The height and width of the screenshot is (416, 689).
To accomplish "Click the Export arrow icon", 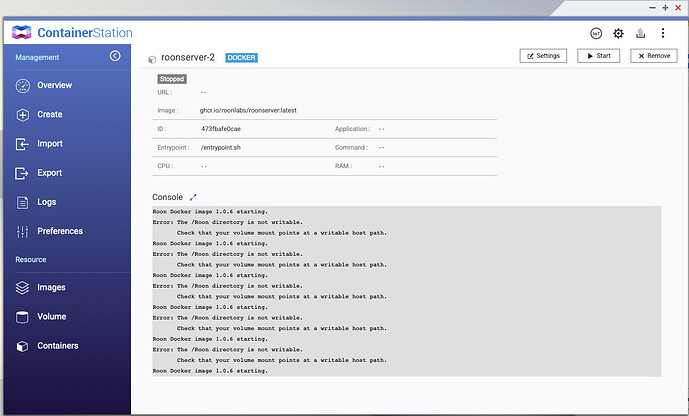I will tap(22, 174).
